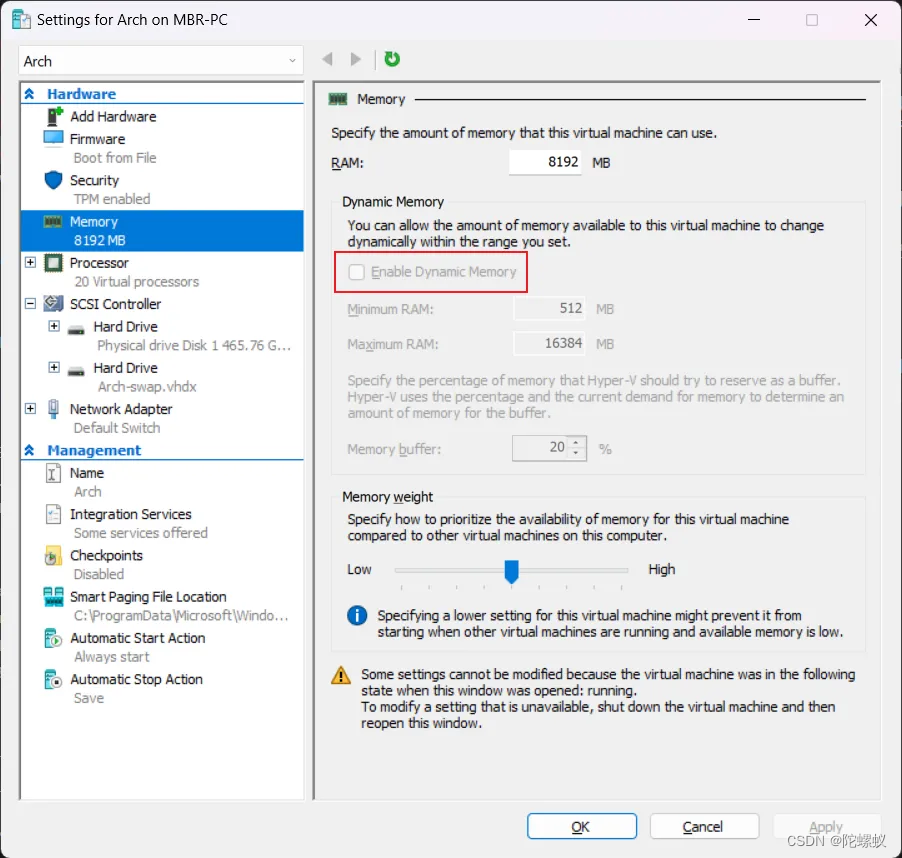Click the settings window title bar icon
The image size is (902, 858).
[21, 20]
